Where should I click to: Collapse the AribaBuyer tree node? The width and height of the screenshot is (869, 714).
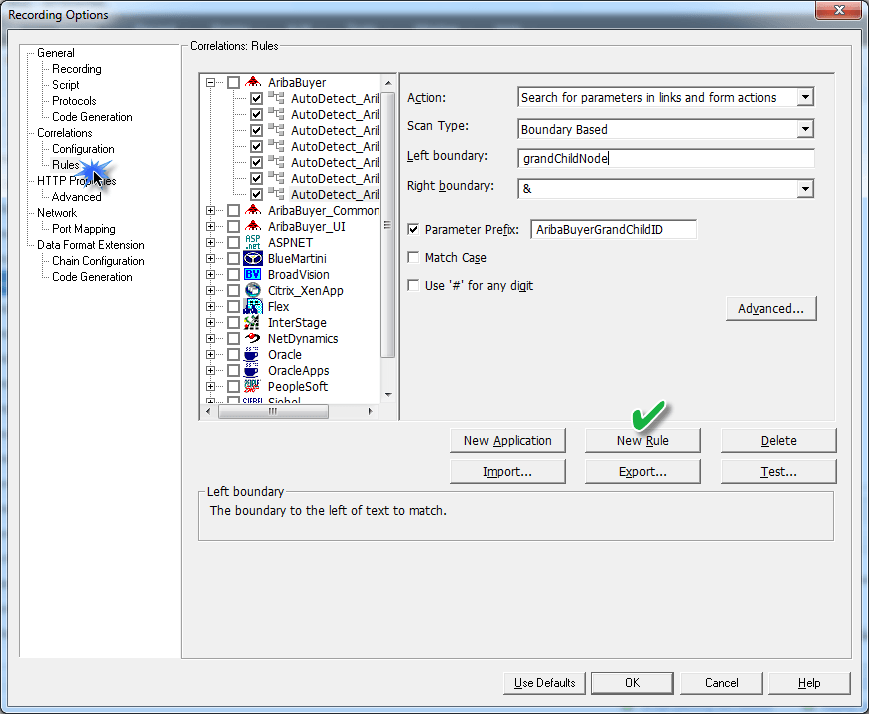(x=211, y=83)
